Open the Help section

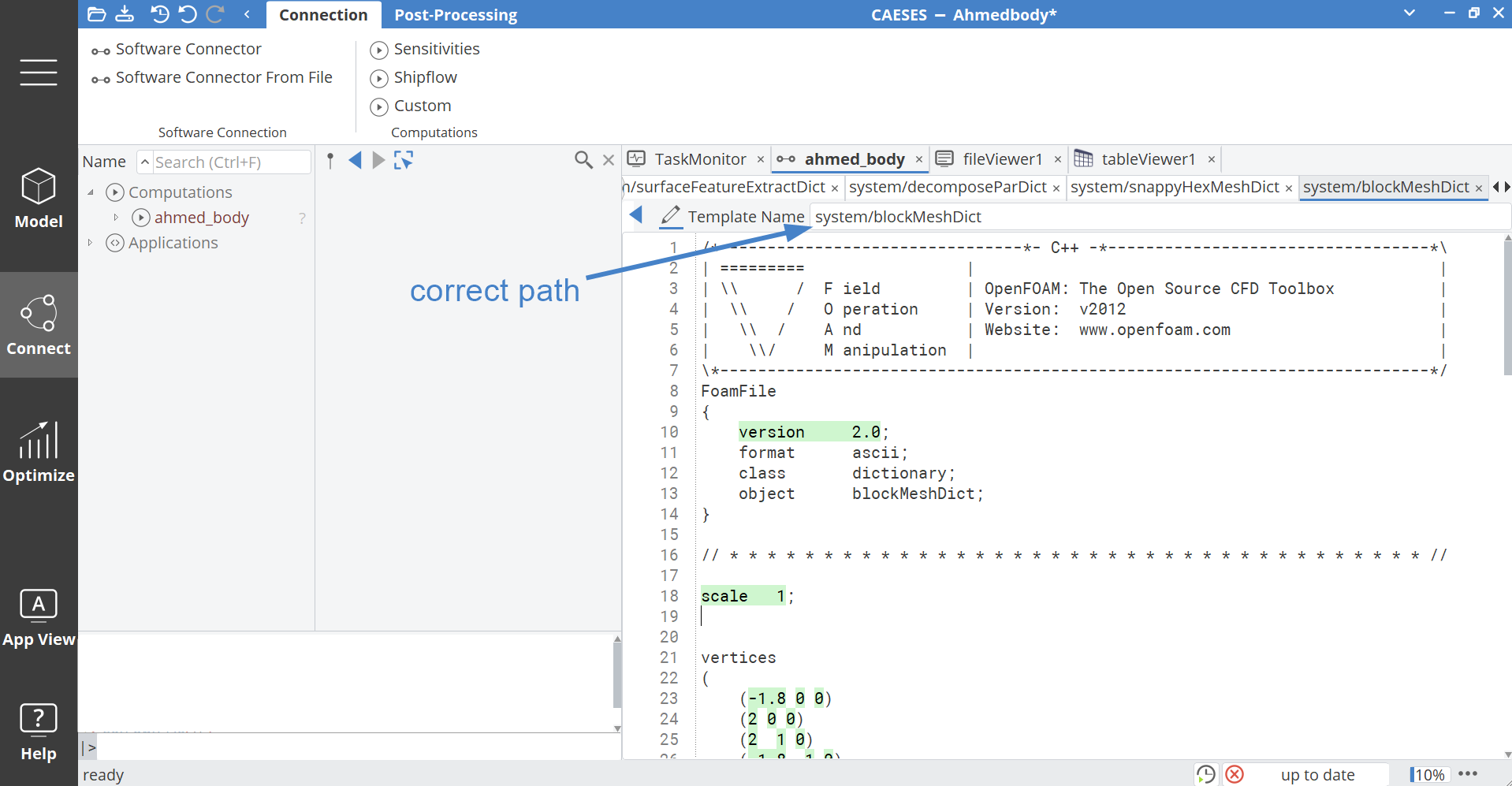click(39, 732)
